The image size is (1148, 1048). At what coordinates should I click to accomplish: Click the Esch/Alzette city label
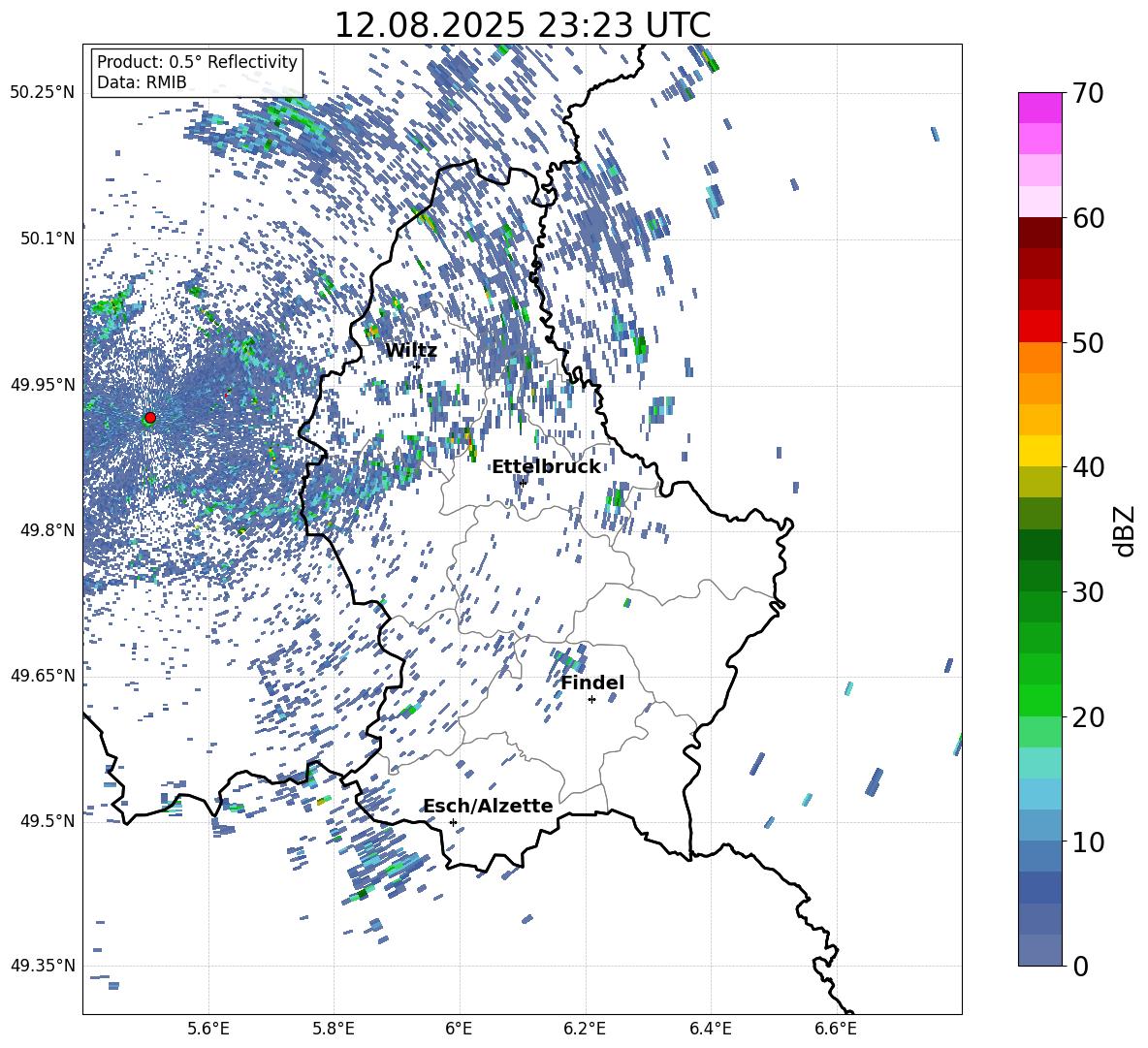click(x=489, y=806)
